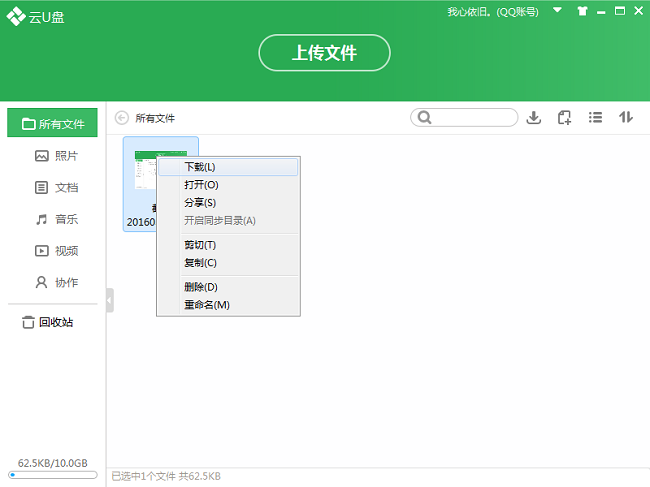
Task: Click the new folder toolbar icon
Action: pyautogui.click(x=564, y=118)
